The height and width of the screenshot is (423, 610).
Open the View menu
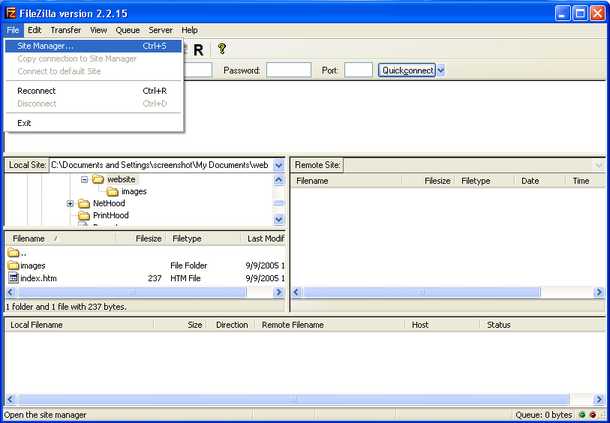pos(98,30)
